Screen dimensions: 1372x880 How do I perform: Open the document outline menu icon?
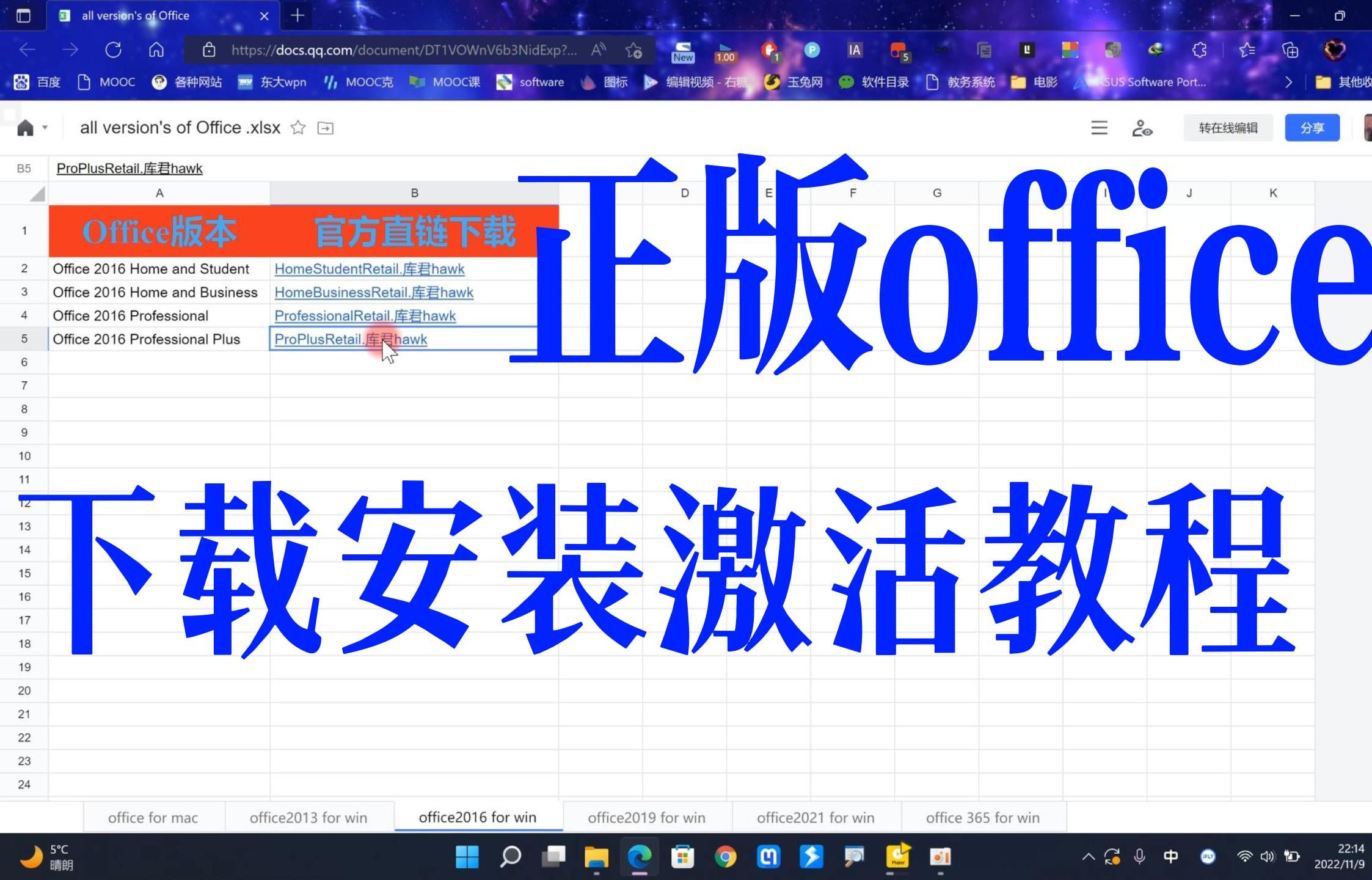(1099, 128)
